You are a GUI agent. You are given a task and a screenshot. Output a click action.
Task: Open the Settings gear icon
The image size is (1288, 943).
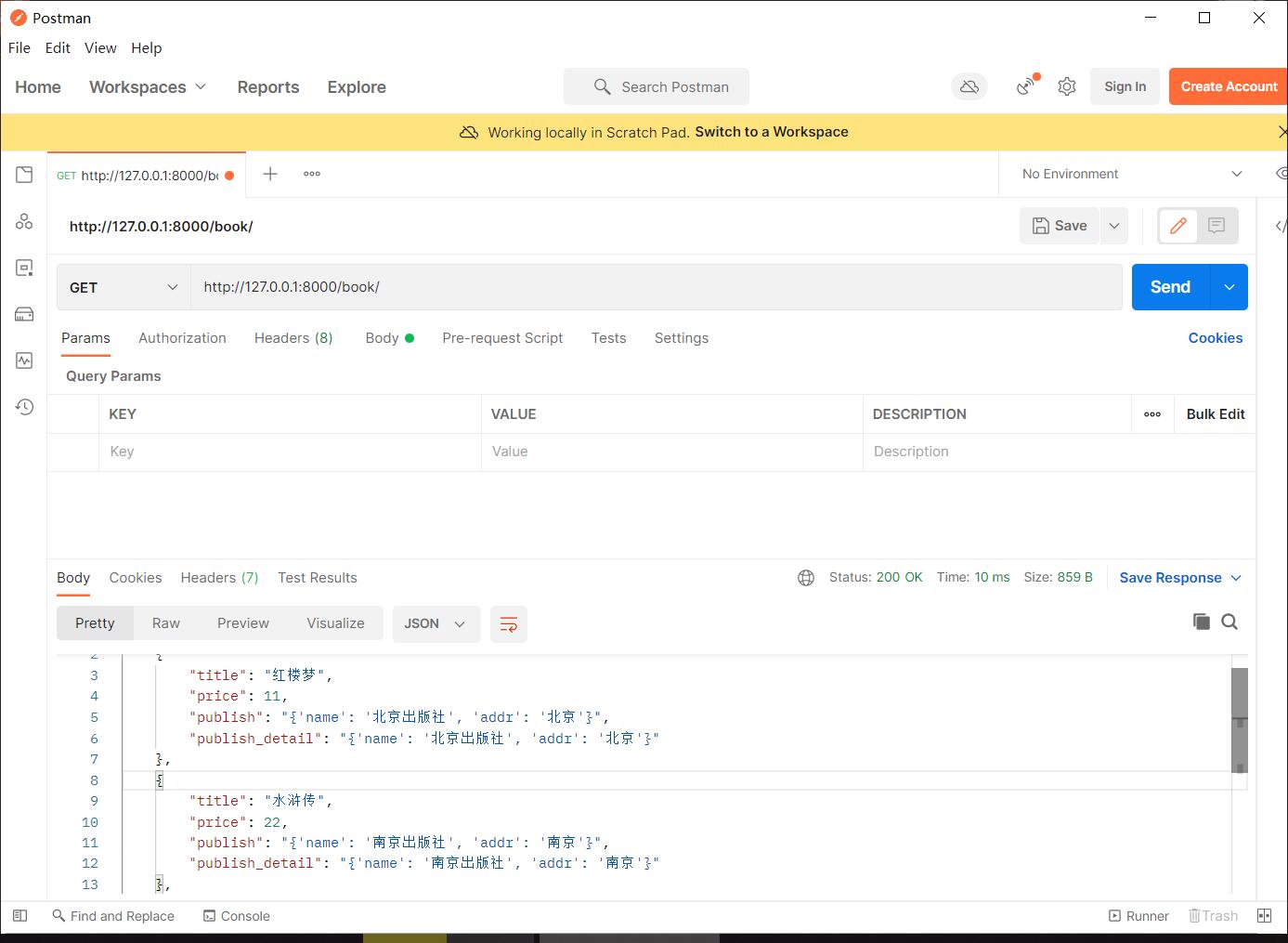pyautogui.click(x=1067, y=86)
